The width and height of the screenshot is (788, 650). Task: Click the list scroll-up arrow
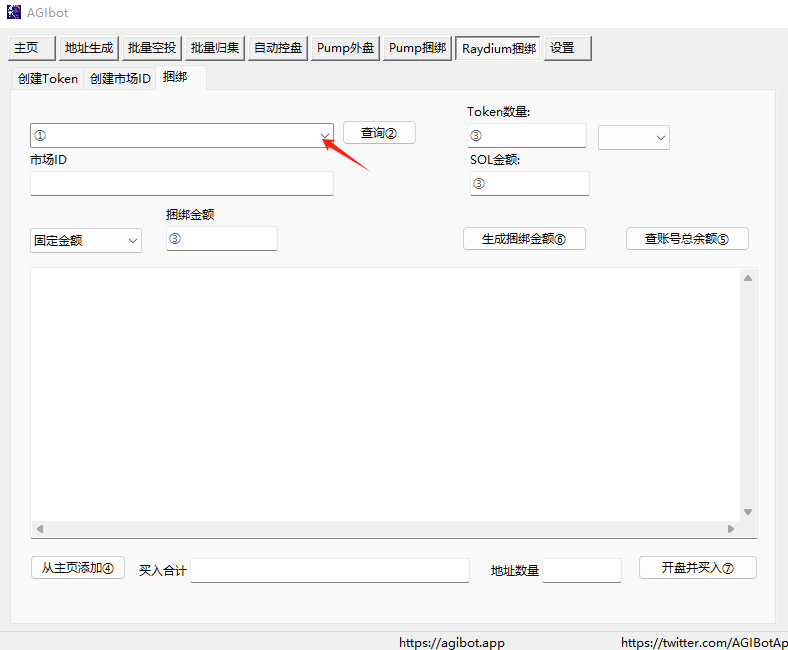tap(748, 278)
